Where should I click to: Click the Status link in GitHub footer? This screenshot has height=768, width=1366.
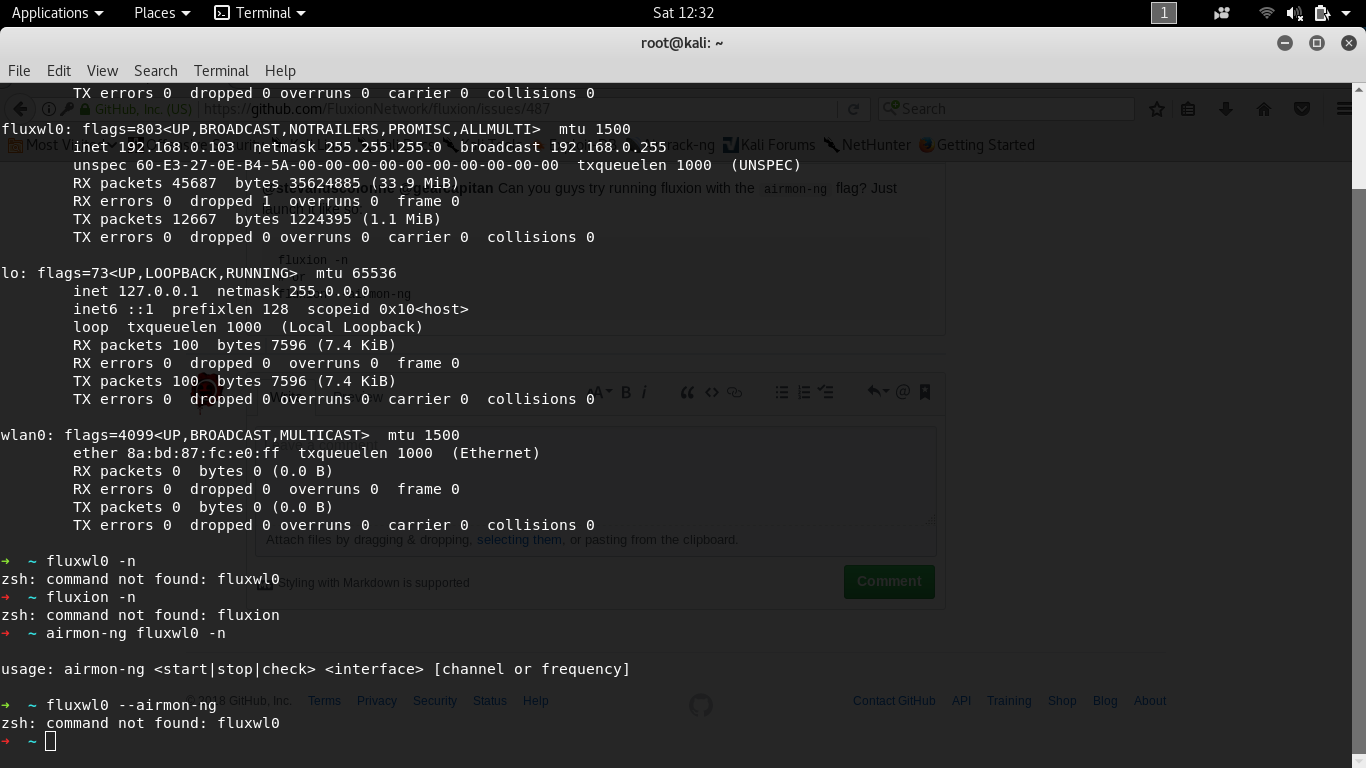[490, 701]
